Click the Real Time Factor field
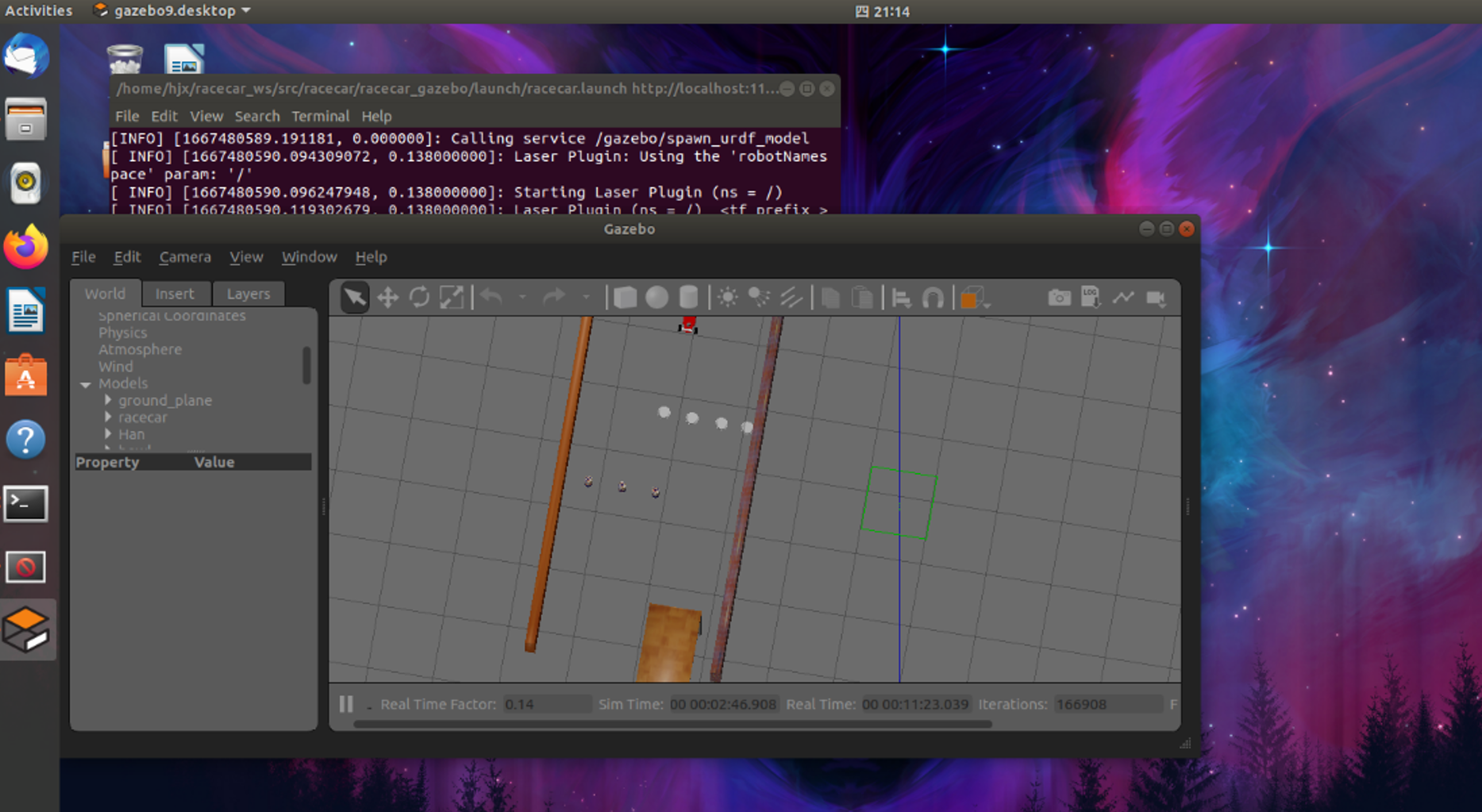The width and height of the screenshot is (1482, 812). (x=547, y=704)
